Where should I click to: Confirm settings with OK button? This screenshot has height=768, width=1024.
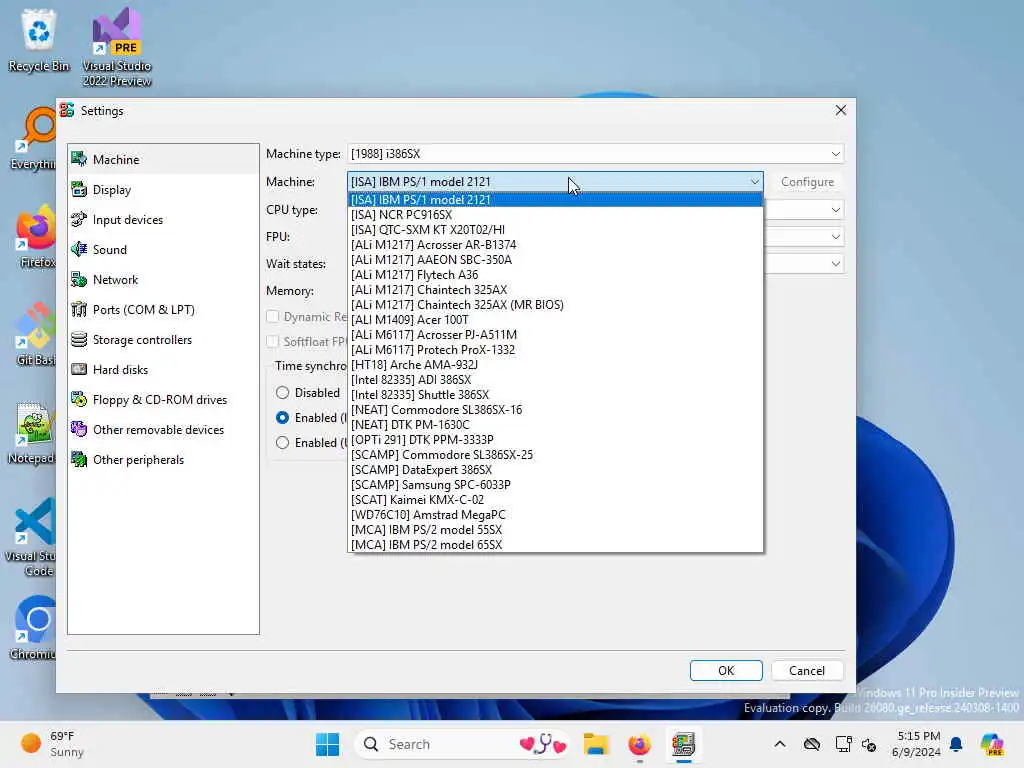[x=726, y=671]
